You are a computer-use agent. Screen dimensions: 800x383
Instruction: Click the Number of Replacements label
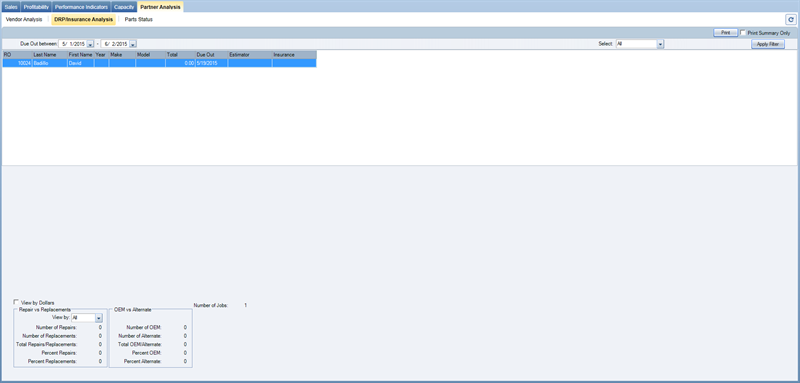click(x=50, y=336)
